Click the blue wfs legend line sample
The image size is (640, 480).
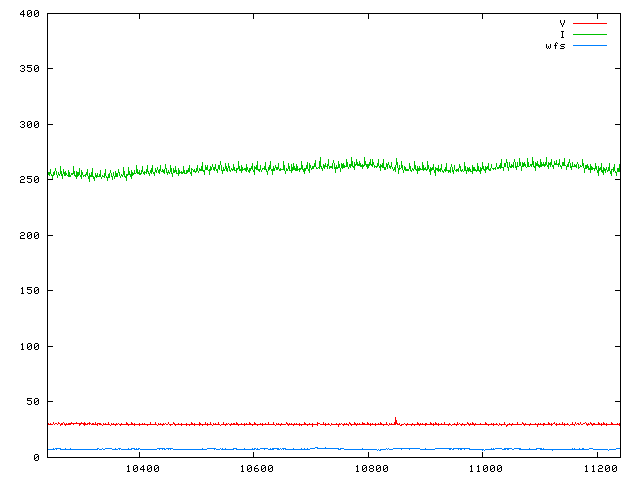point(589,46)
